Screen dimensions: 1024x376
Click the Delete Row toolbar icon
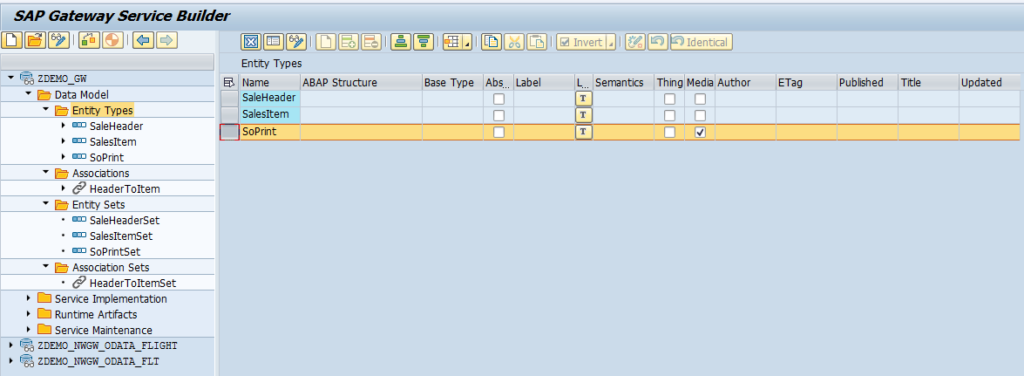pos(371,42)
